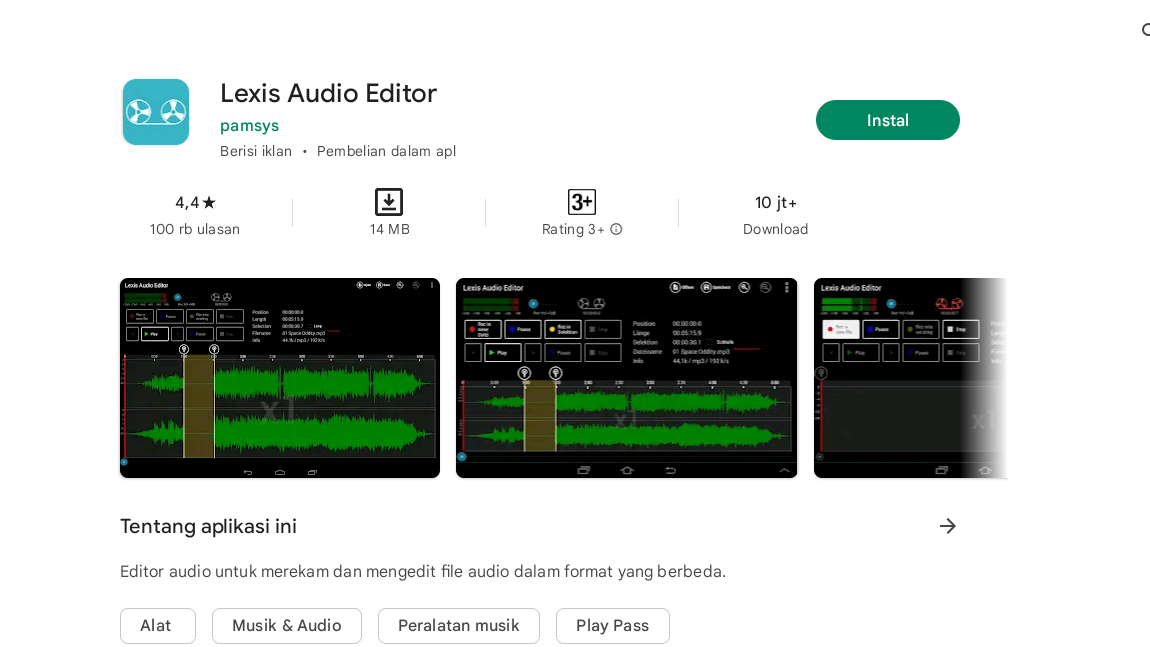Expand Tentang aplikasi ini arrow

[948, 526]
